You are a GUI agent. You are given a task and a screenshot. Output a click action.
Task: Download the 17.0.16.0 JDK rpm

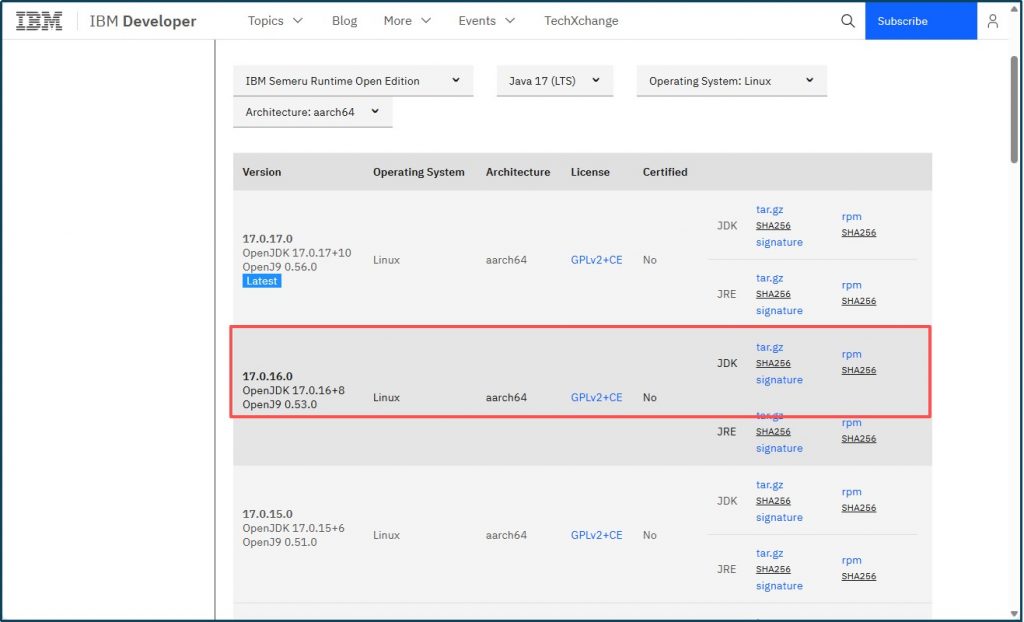[851, 354]
